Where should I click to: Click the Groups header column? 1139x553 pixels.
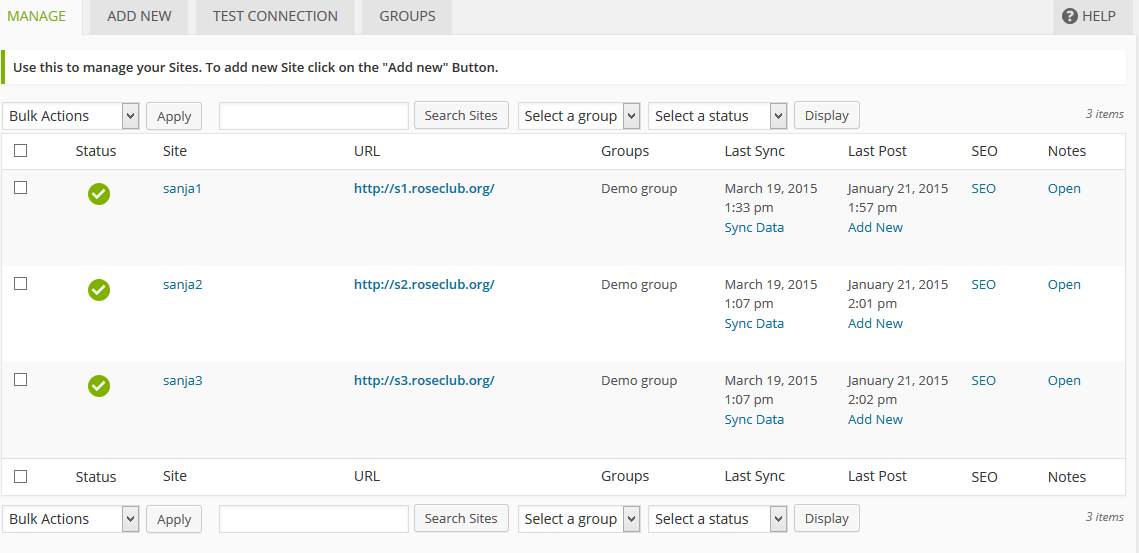click(x=625, y=151)
